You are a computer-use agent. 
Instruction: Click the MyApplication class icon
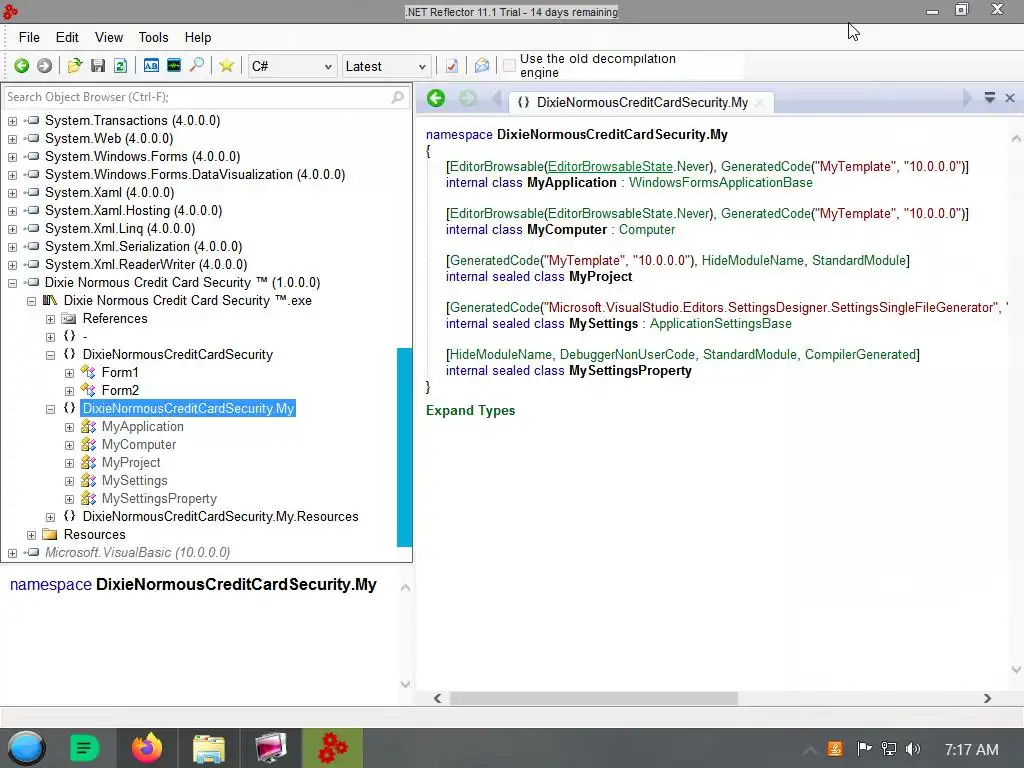(88, 426)
